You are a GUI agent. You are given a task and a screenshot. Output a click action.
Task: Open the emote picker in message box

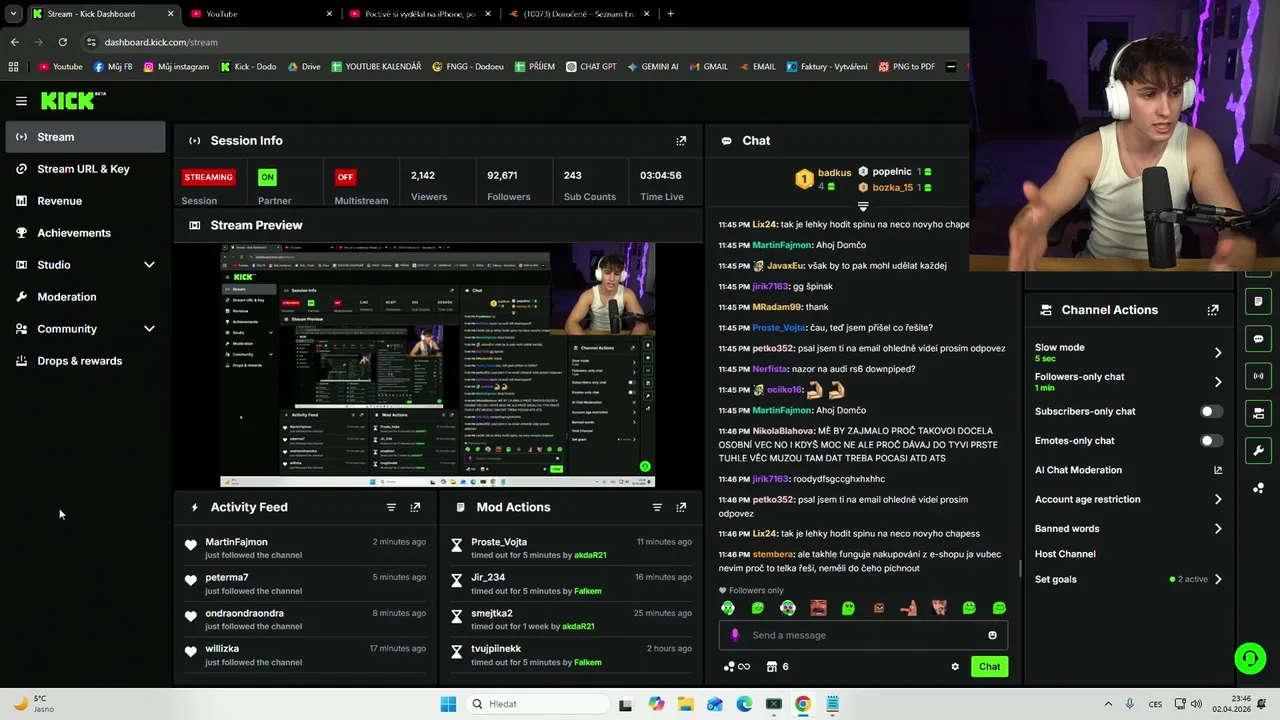tap(992, 635)
